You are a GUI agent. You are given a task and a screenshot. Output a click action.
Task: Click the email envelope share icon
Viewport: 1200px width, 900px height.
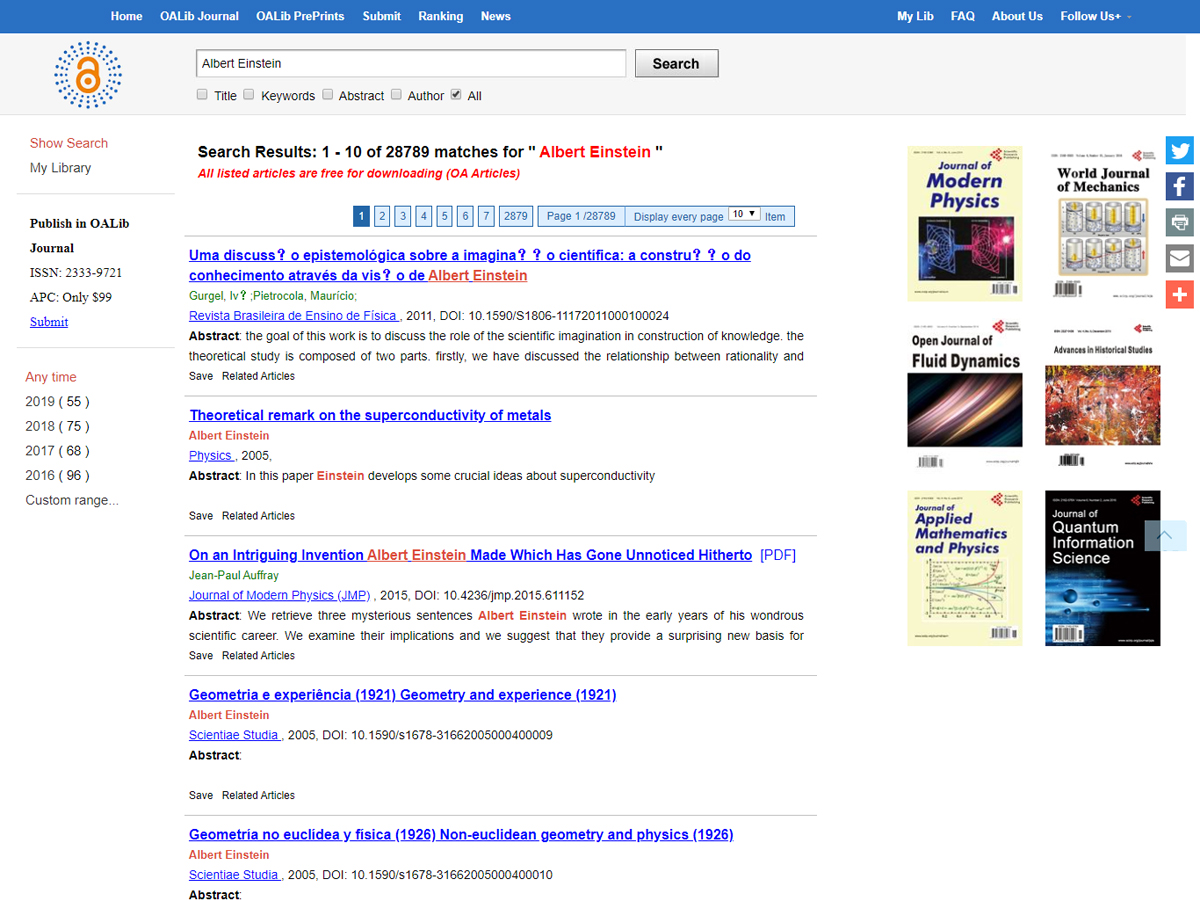pyautogui.click(x=1180, y=258)
